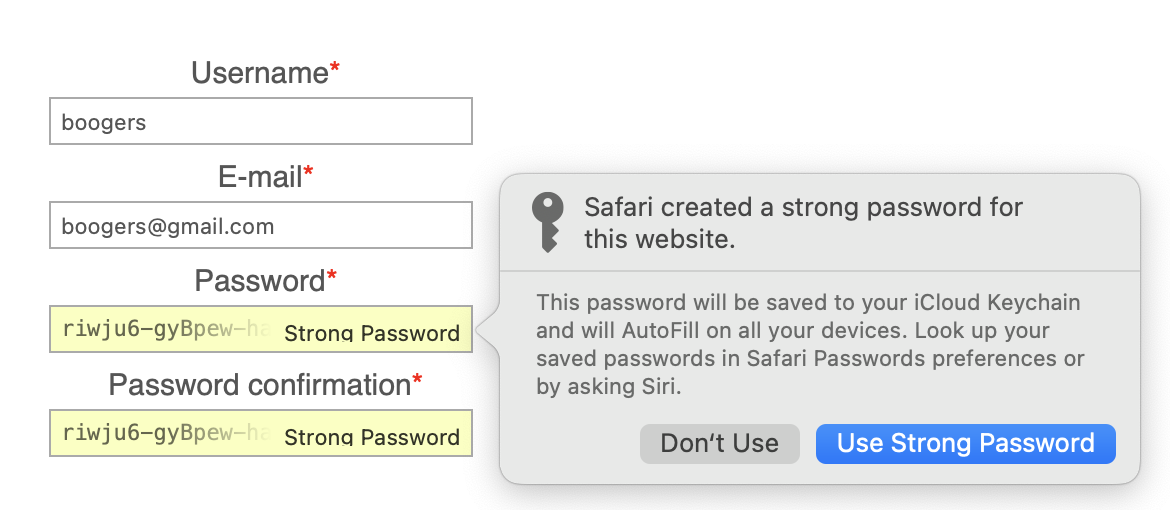
Task: Click the red asterisk beside E-mail
Action: [309, 172]
